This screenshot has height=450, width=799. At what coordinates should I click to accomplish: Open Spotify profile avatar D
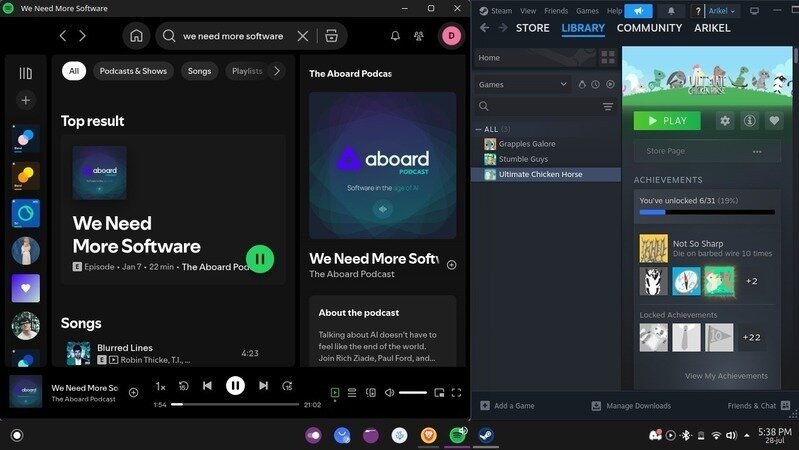[451, 36]
